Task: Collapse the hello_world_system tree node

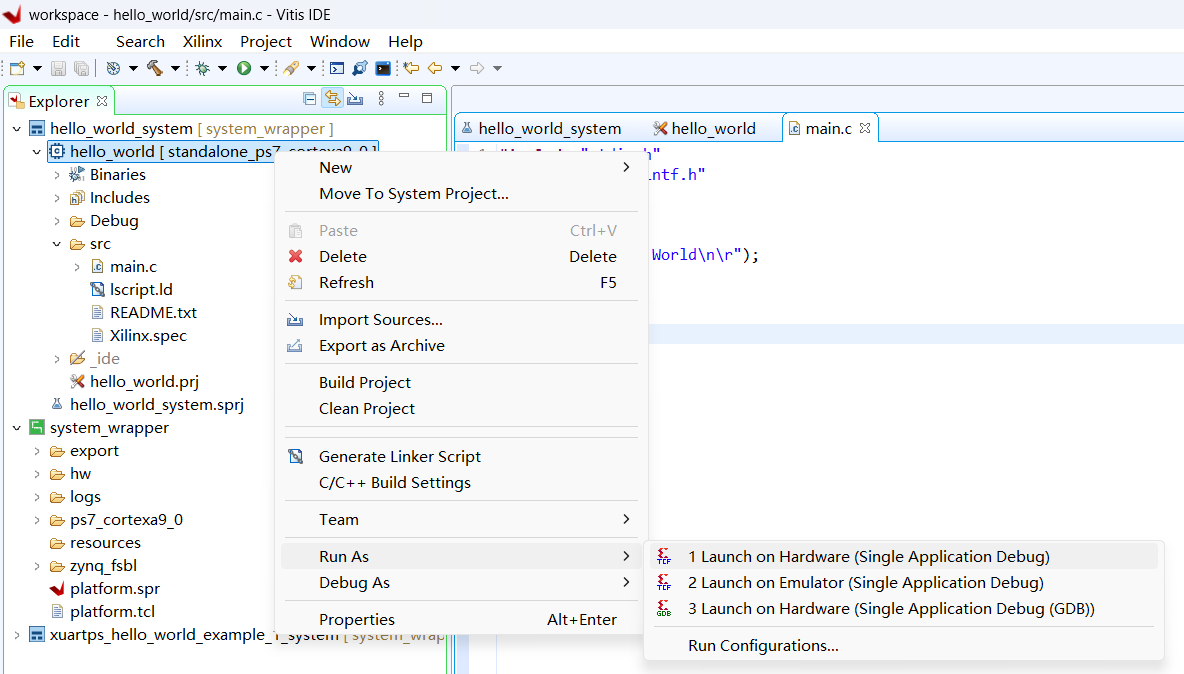Action: click(17, 129)
